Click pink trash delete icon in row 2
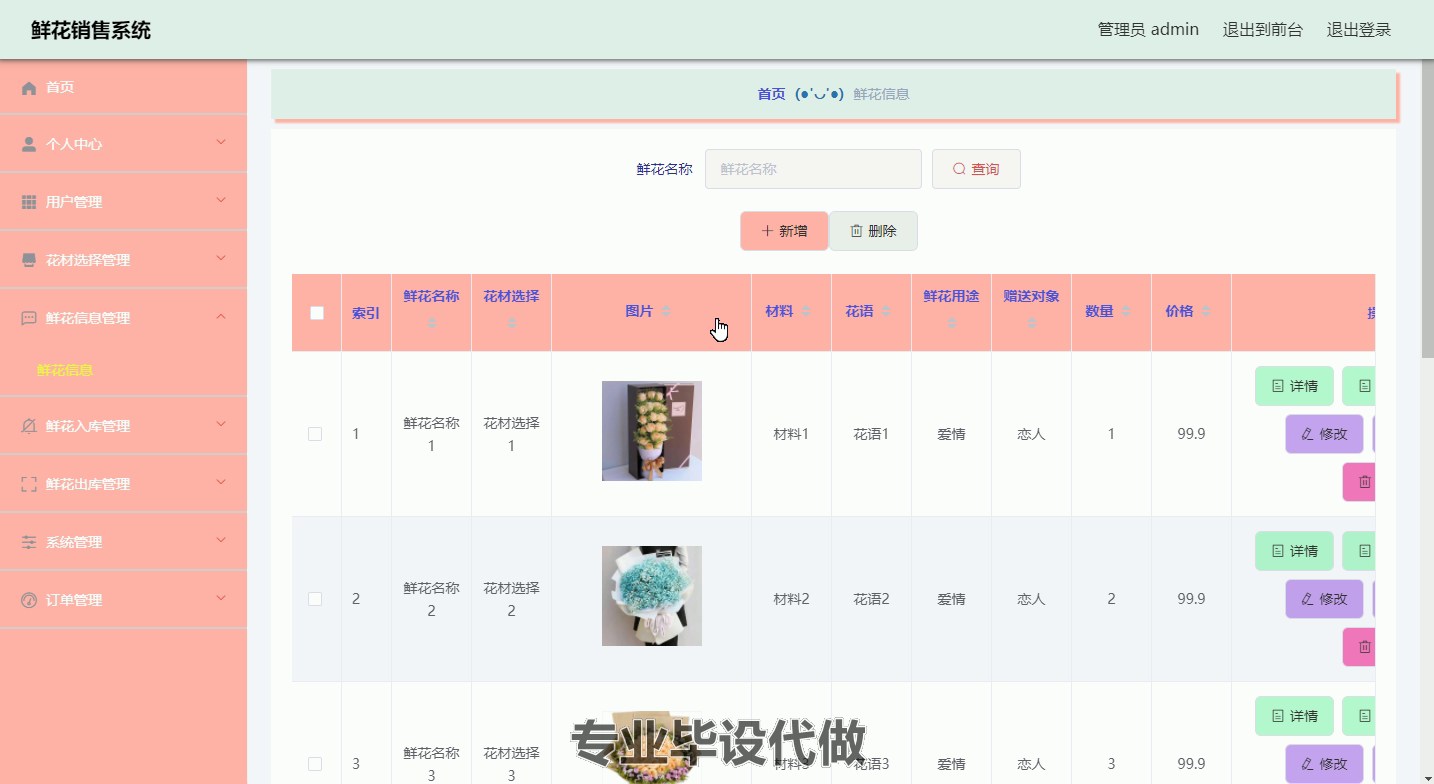The image size is (1434, 784). (1365, 647)
